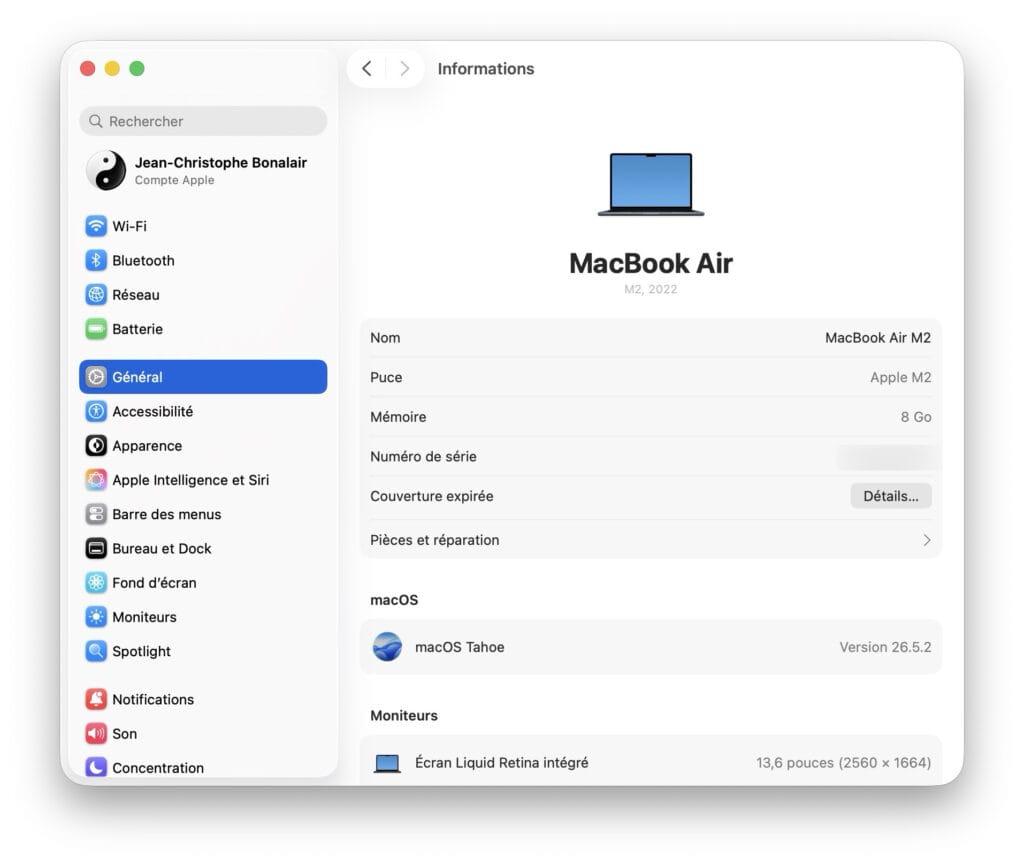Close the window with the red button
Screen dimensions: 1024x865
pos(88,69)
